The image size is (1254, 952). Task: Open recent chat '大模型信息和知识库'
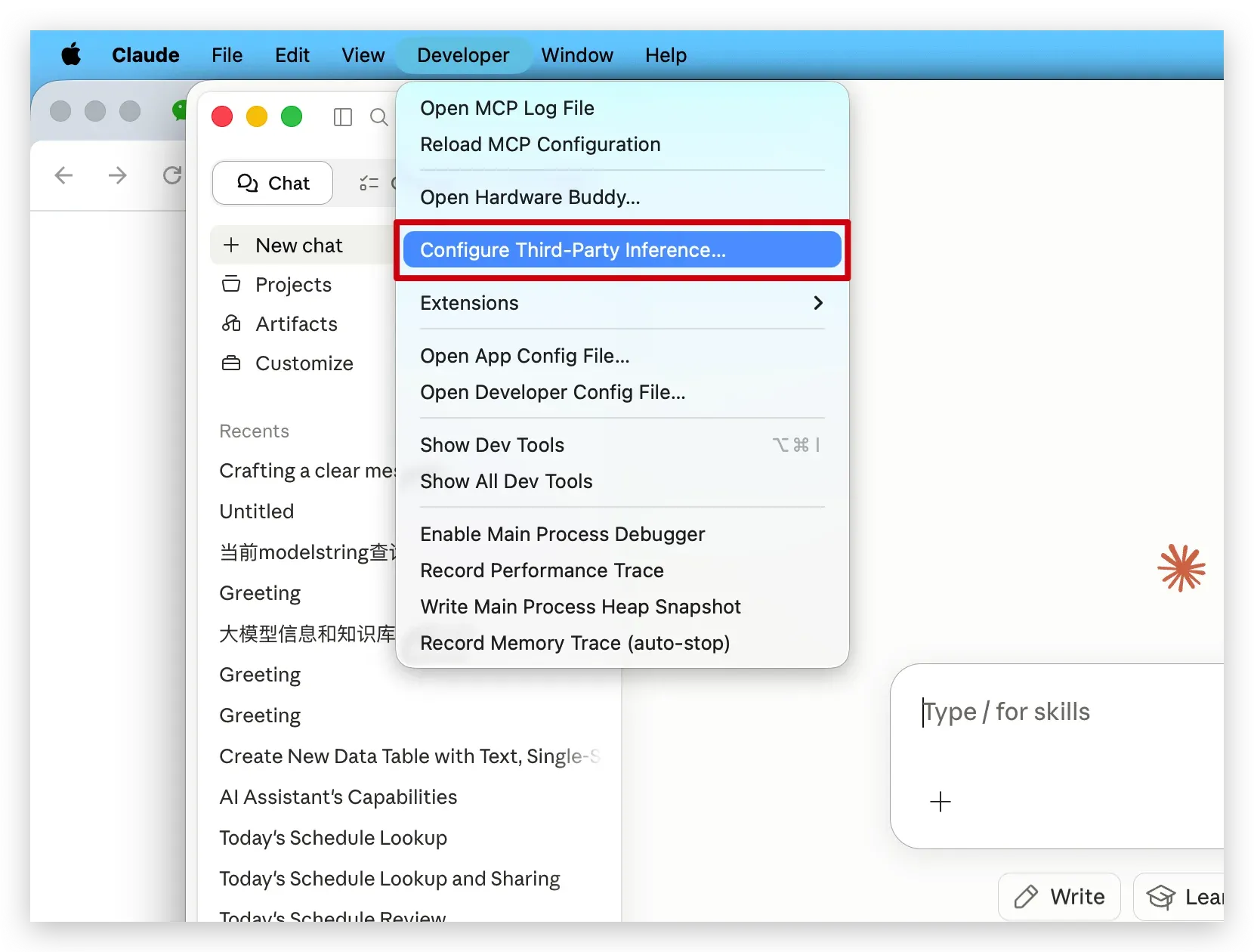[307, 634]
